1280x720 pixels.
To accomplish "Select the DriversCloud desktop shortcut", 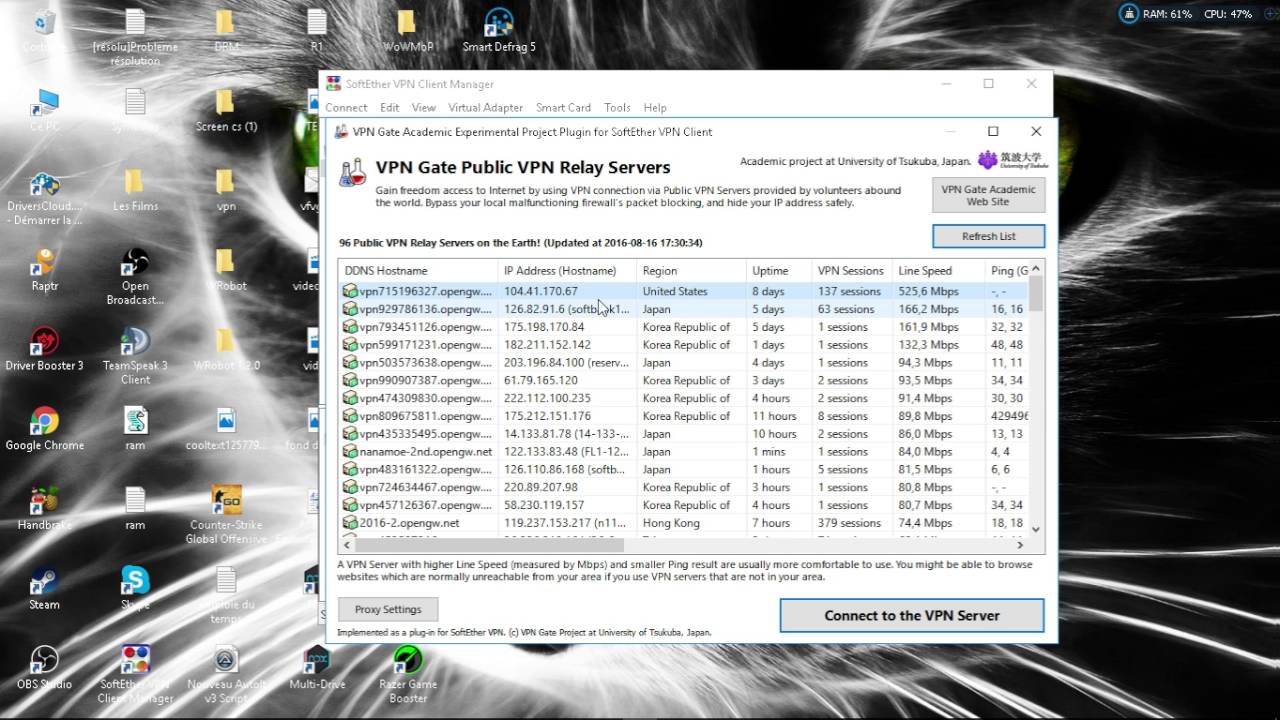I will (x=44, y=198).
